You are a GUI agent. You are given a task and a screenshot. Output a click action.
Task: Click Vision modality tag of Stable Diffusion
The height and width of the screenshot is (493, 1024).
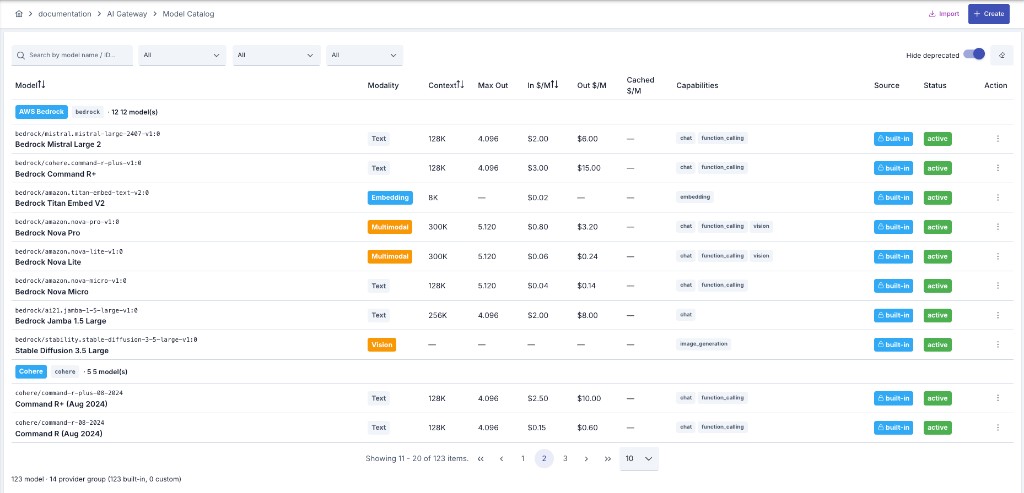coord(382,344)
